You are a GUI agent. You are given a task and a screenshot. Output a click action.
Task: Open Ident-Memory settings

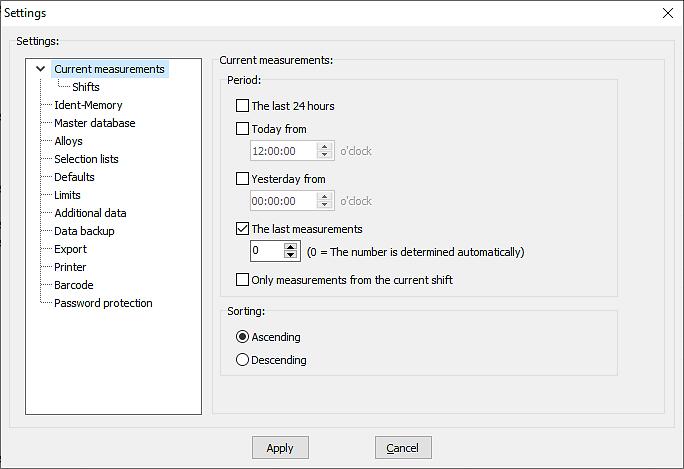[x=88, y=105]
